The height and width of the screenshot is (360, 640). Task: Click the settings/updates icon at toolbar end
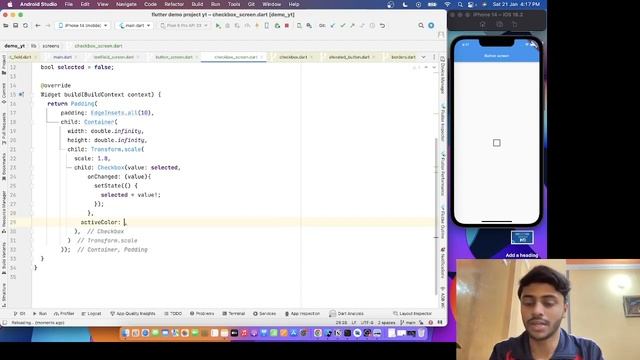tap(431, 26)
